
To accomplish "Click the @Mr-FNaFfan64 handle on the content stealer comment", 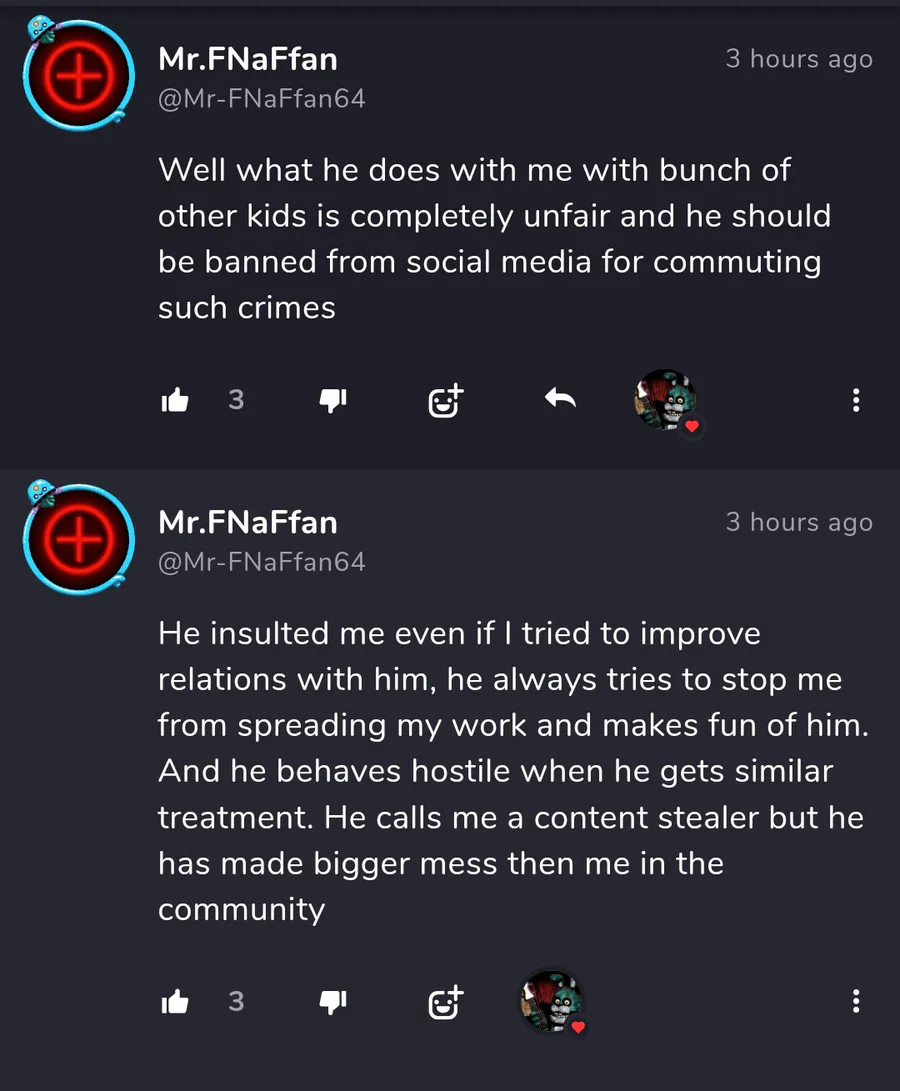I will [262, 562].
